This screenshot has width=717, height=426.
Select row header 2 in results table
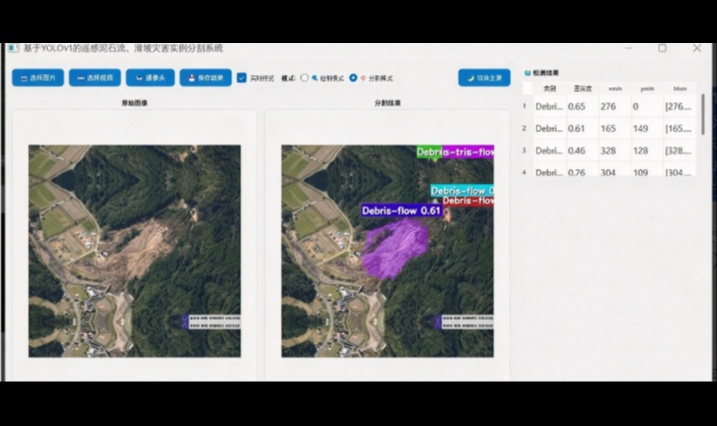point(525,128)
